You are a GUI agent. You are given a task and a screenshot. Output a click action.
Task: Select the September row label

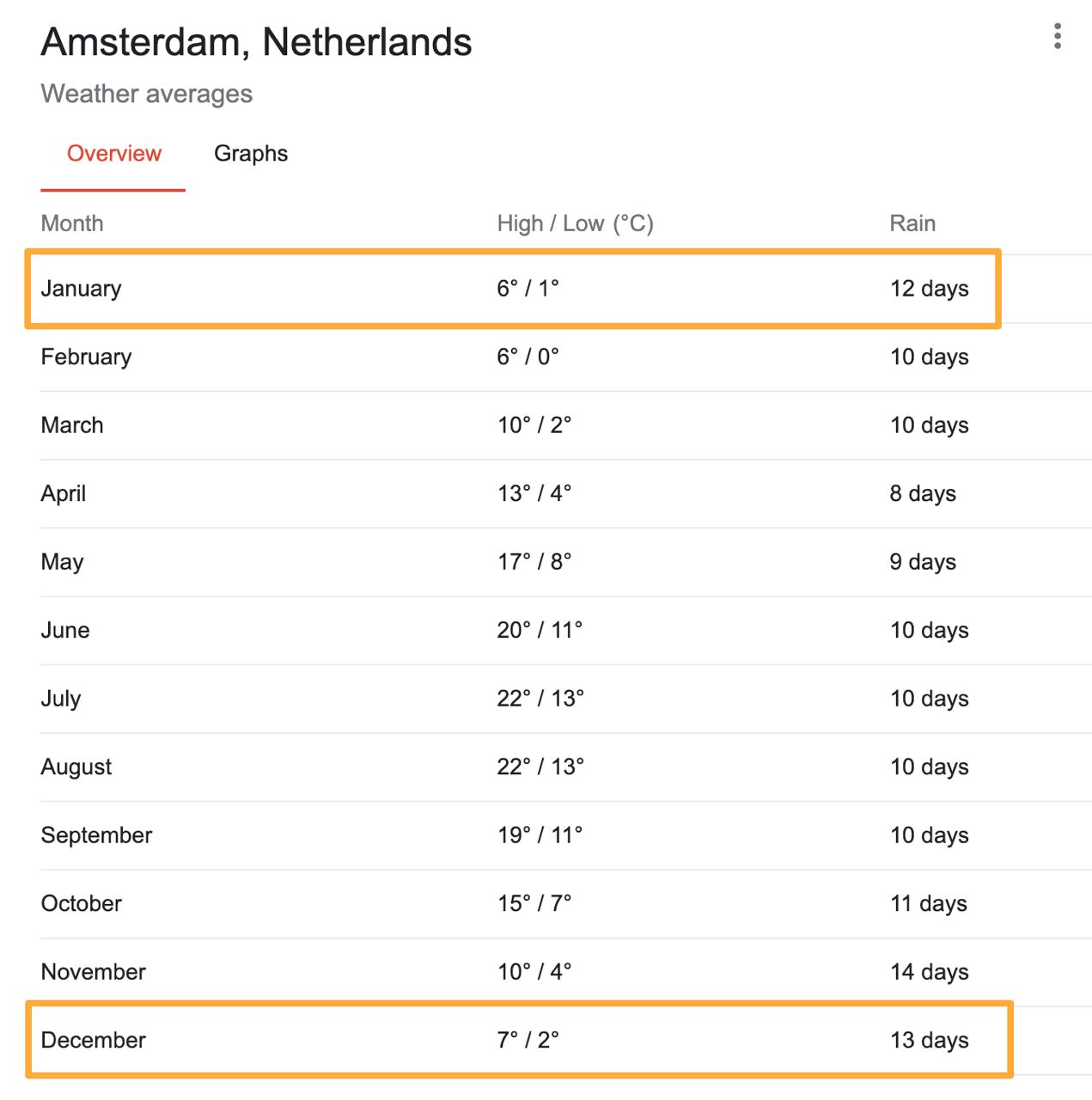[96, 835]
